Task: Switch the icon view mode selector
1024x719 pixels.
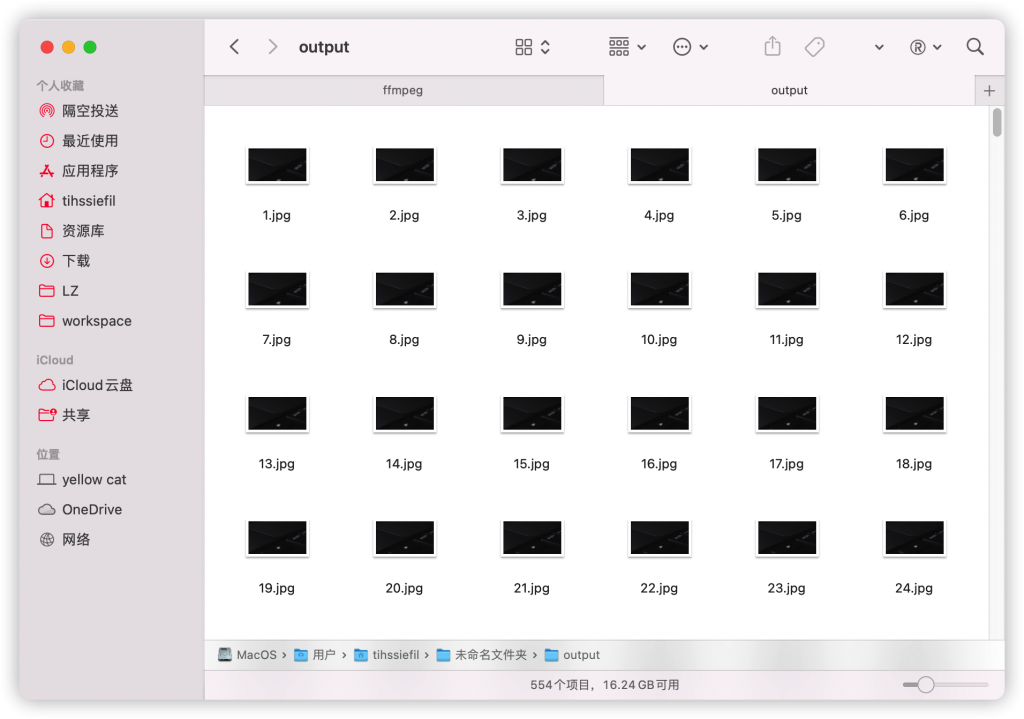Action: [x=532, y=47]
